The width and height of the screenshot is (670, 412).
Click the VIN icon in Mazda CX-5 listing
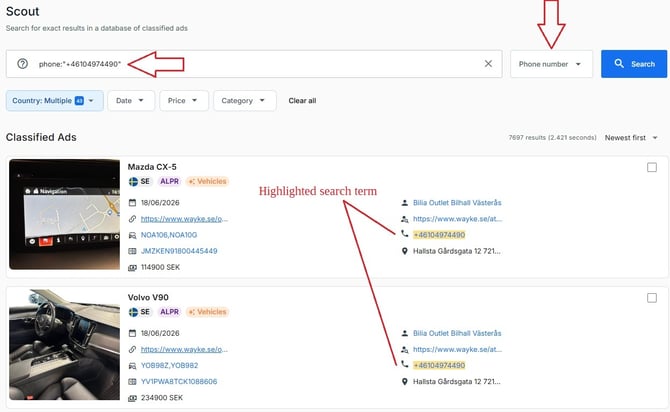pos(132,251)
